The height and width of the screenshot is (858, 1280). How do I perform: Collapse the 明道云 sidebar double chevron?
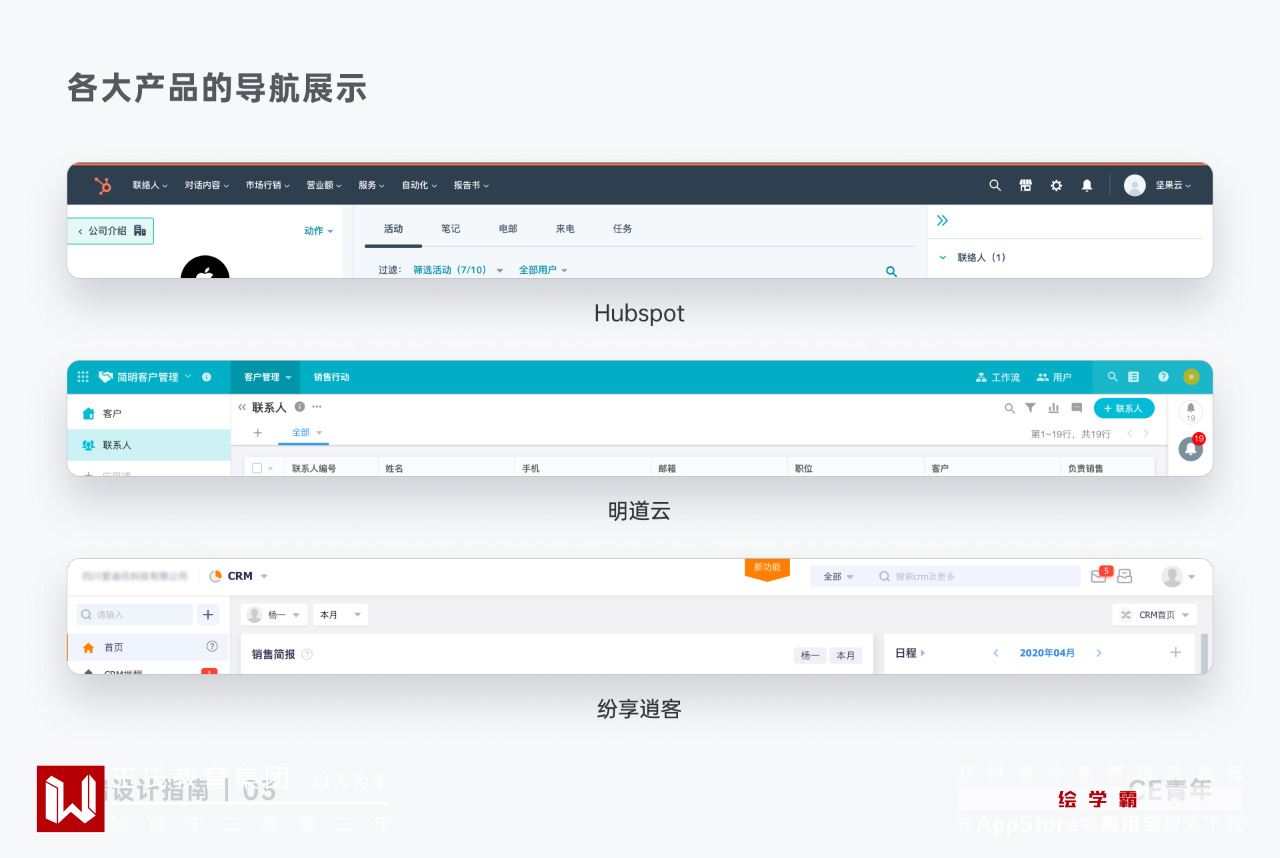tap(242, 408)
